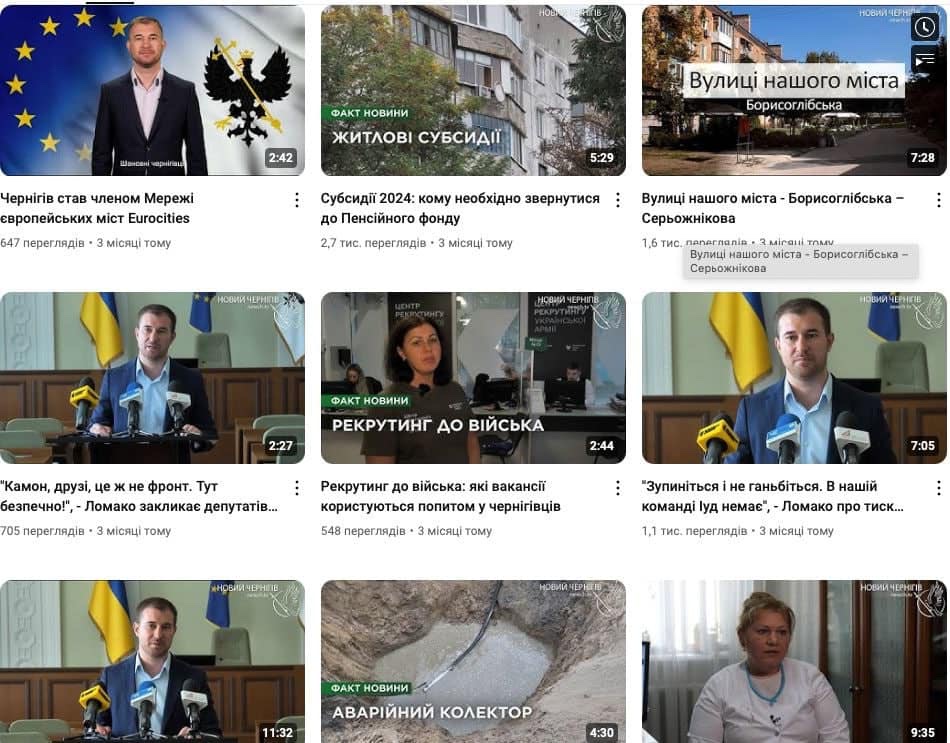
Task: Click title "Камон, друзі, це ж не фронт"
Action: point(139,496)
